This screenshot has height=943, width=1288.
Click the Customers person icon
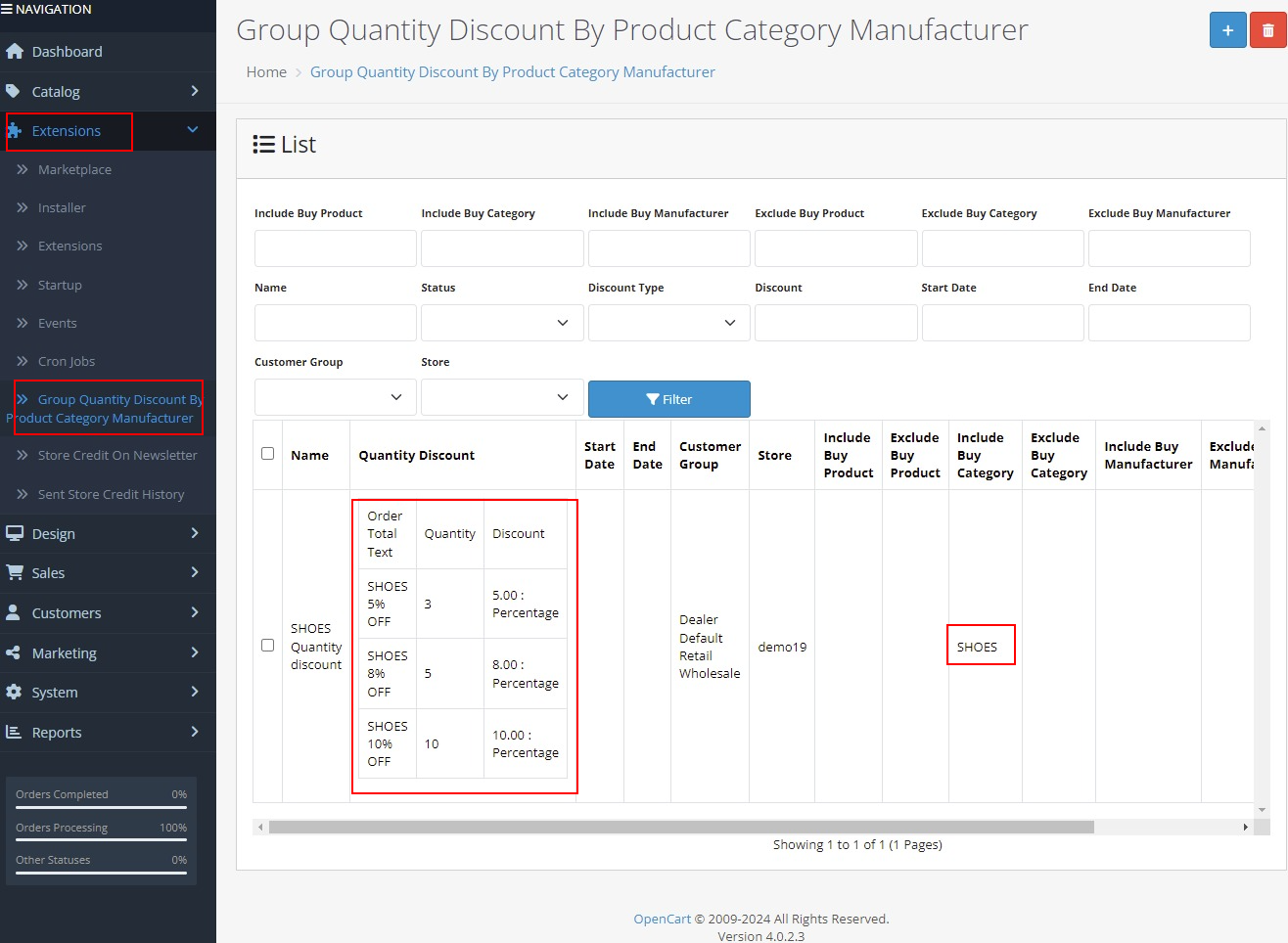click(14, 612)
